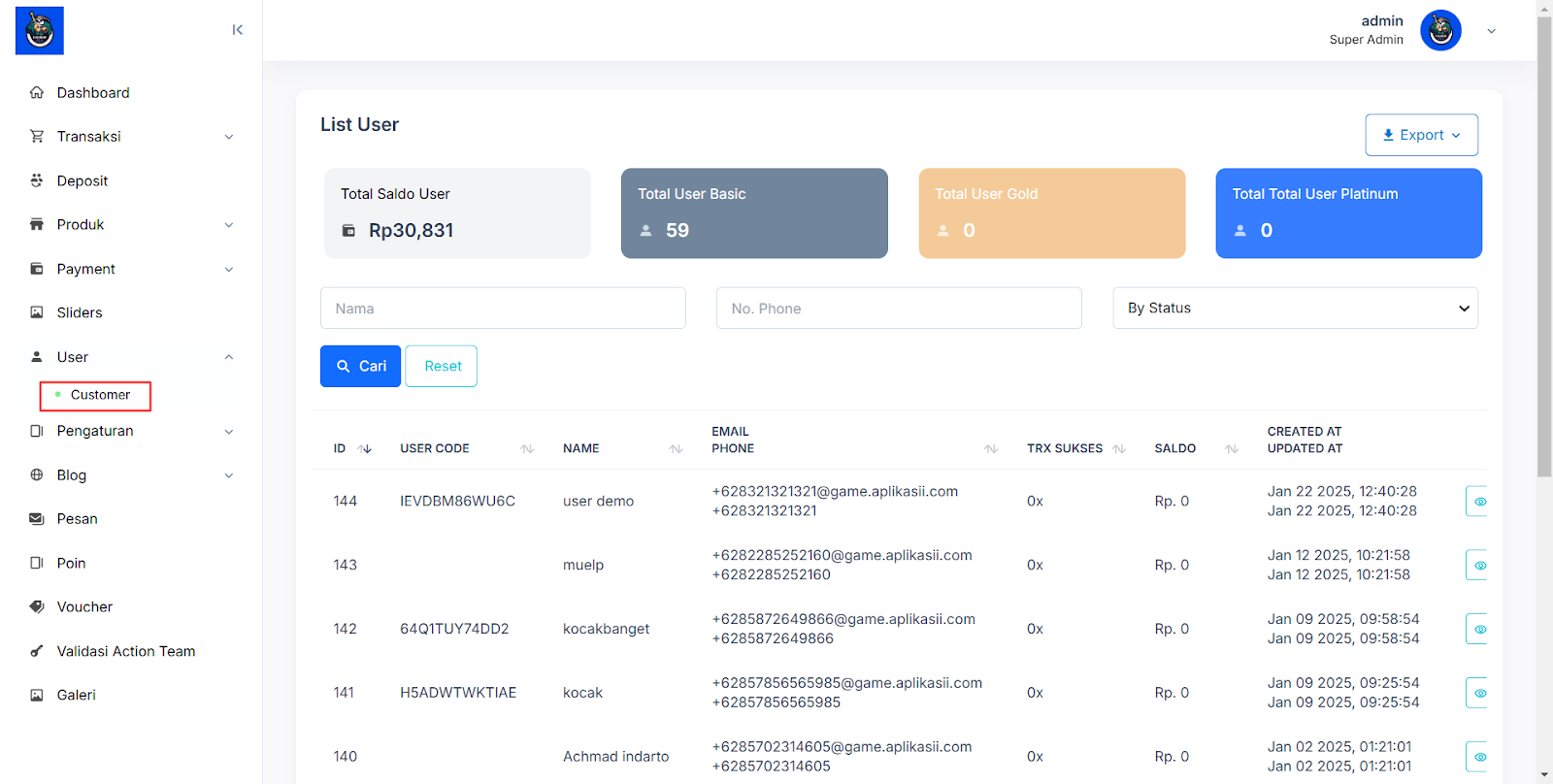Click the Validasi Action Team icon
1553x784 pixels.
(x=37, y=651)
